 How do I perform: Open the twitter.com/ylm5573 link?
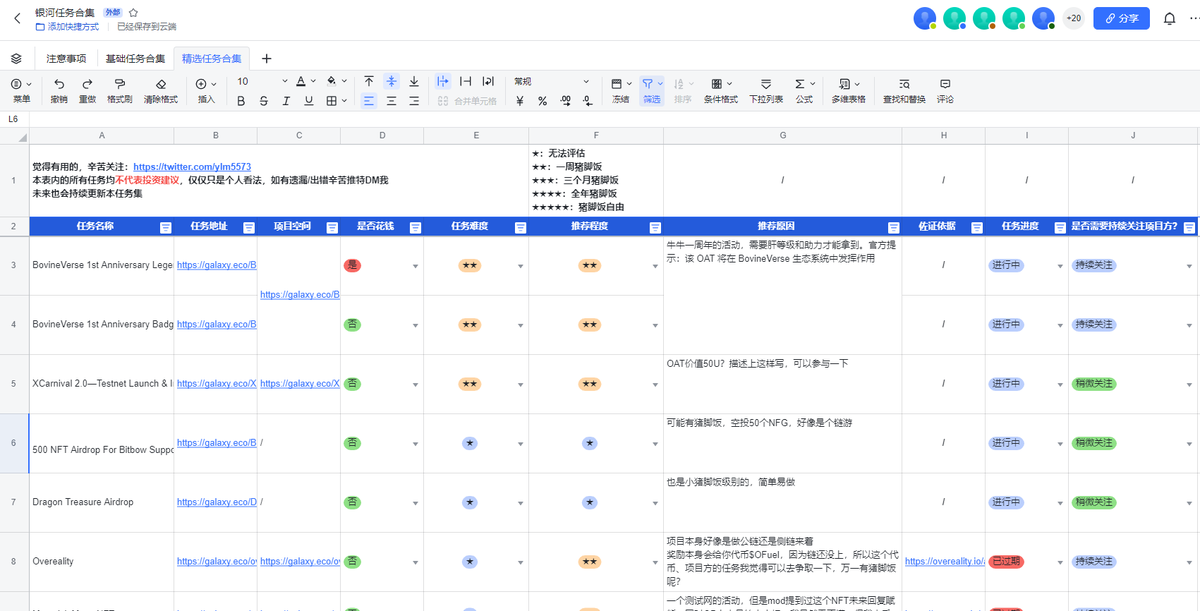click(192, 167)
